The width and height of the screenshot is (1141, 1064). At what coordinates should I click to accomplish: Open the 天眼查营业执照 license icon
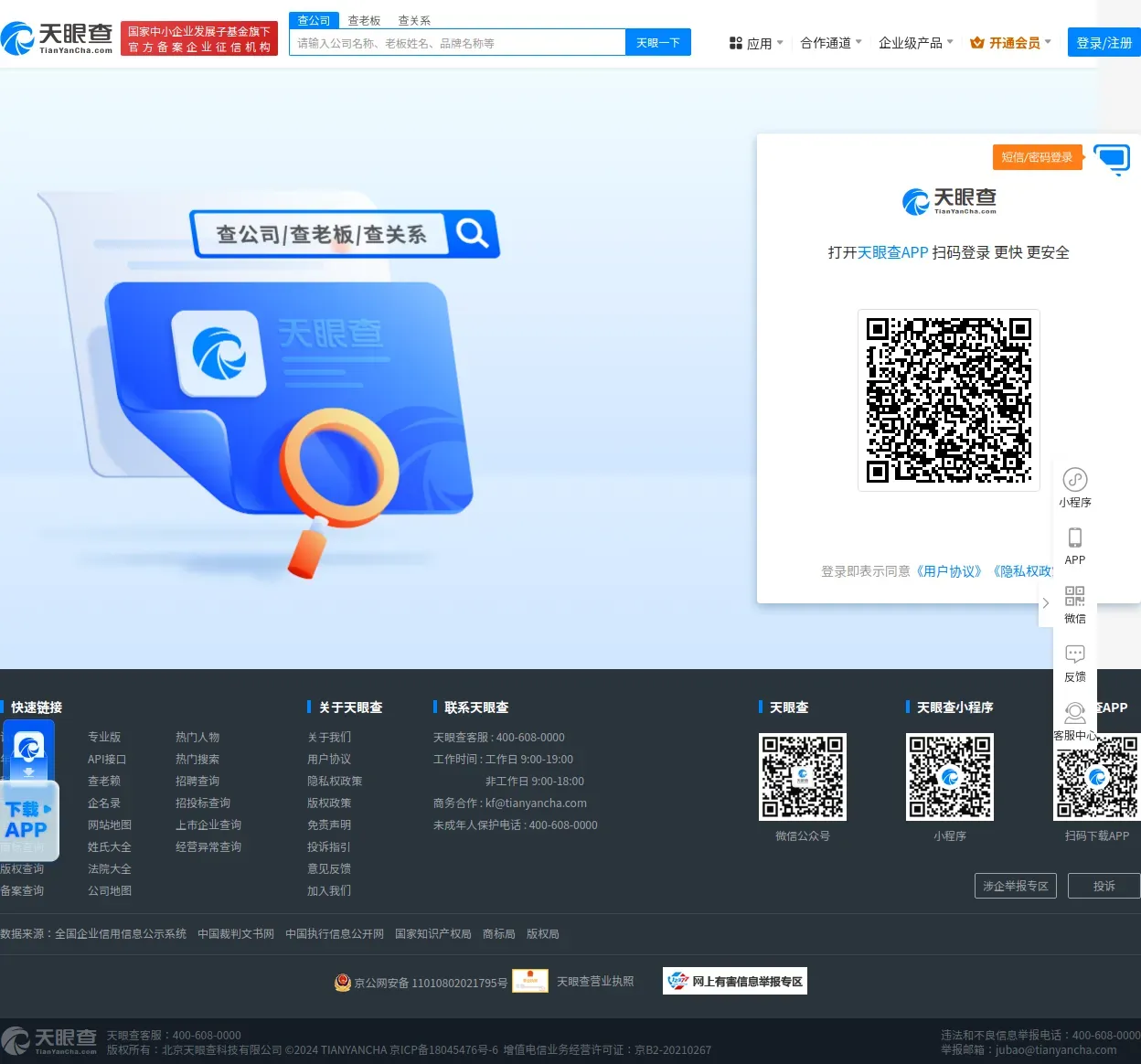pos(530,981)
